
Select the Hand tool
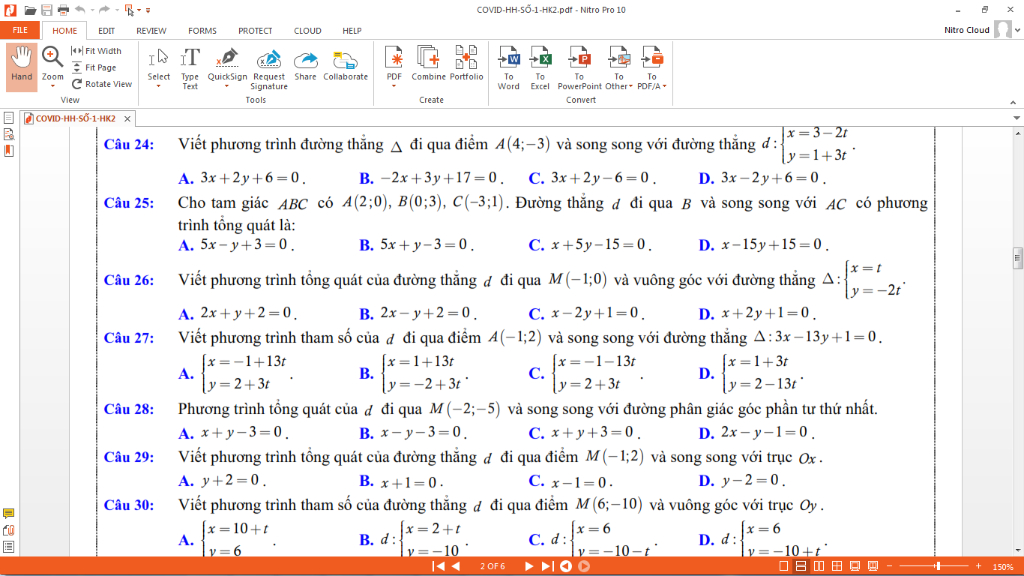[22, 65]
